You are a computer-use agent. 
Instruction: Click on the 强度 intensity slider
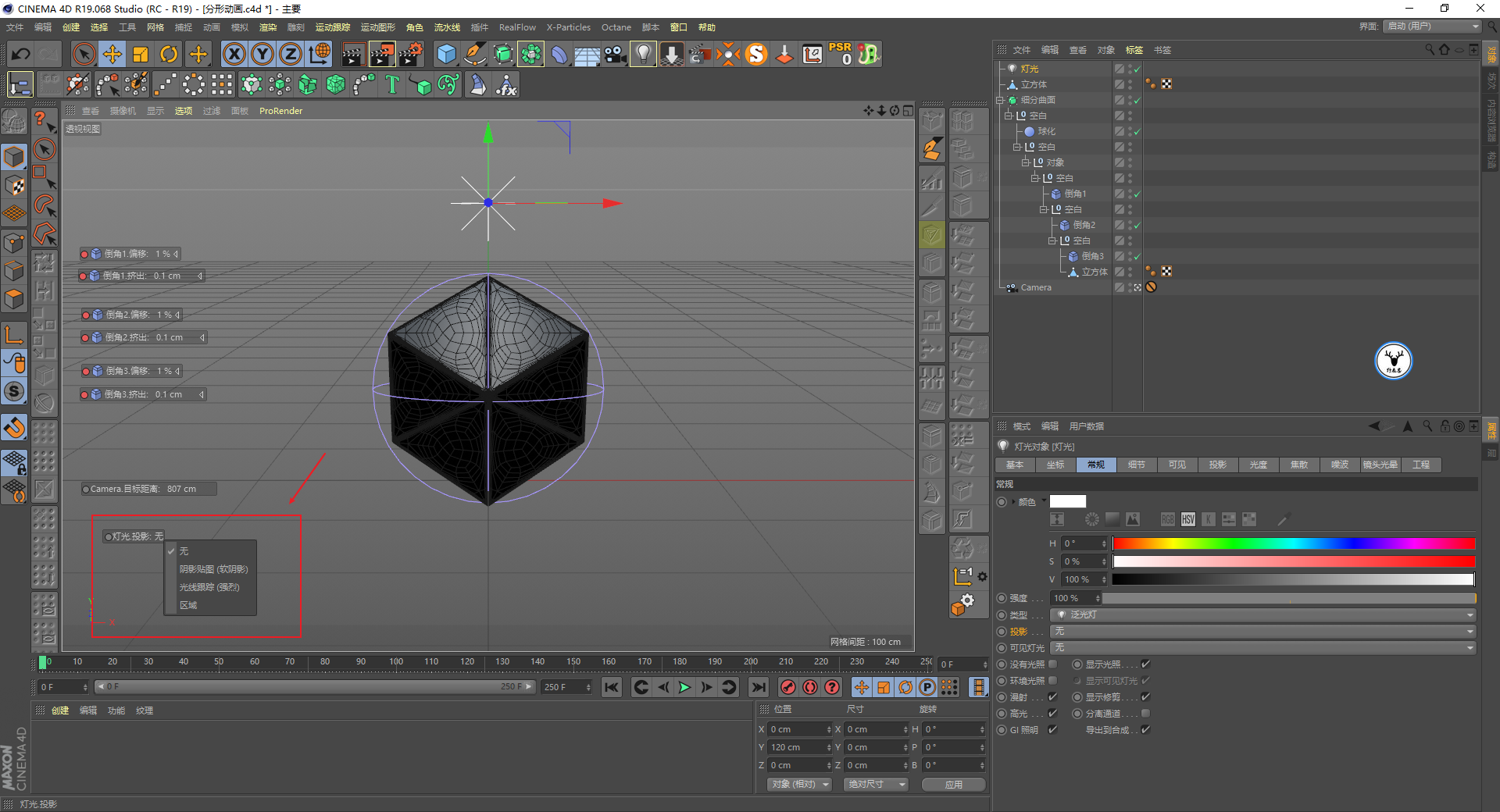(1289, 599)
